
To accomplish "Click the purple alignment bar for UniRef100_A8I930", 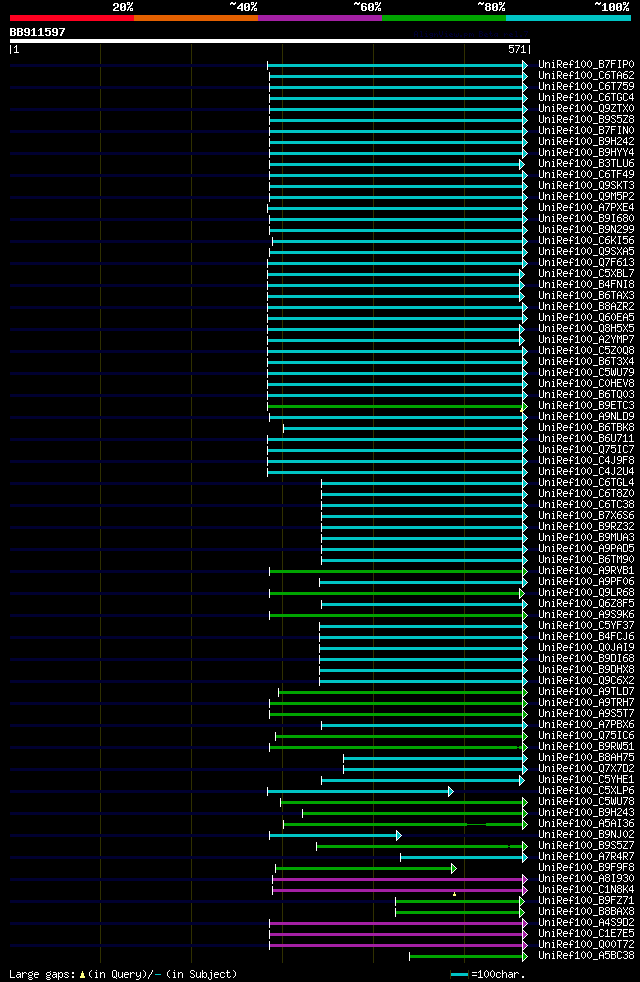I will click(400, 879).
